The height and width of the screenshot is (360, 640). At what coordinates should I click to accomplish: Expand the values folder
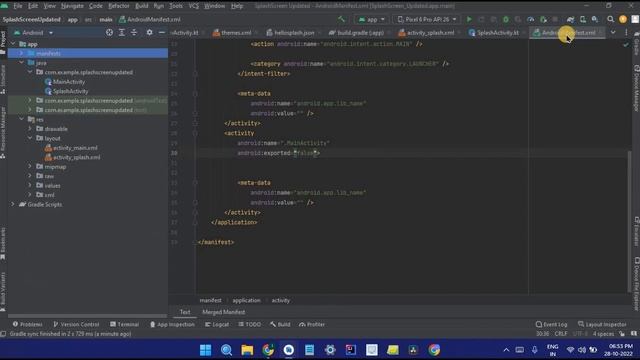(x=30, y=185)
